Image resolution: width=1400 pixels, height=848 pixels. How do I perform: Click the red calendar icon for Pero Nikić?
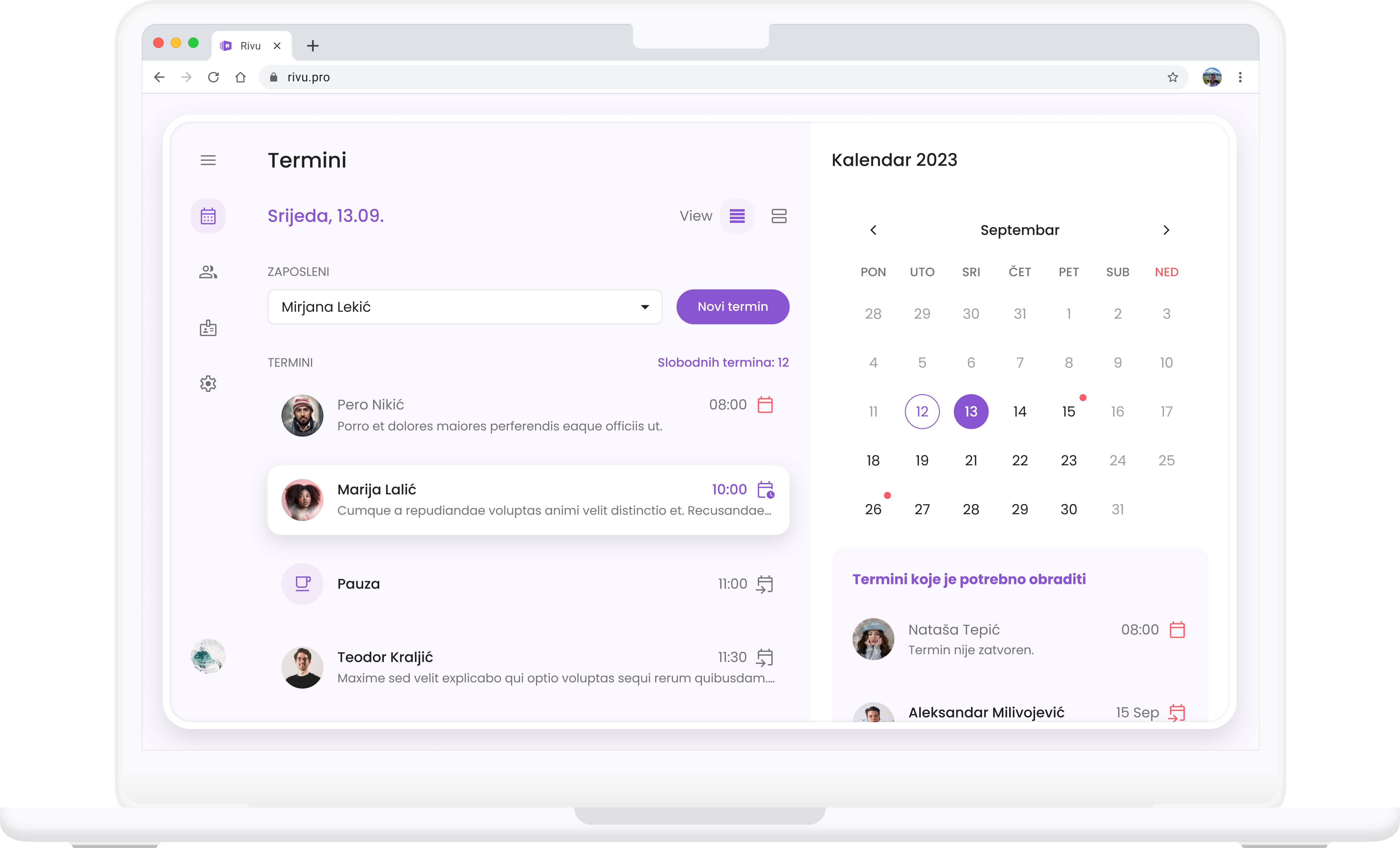tap(765, 405)
